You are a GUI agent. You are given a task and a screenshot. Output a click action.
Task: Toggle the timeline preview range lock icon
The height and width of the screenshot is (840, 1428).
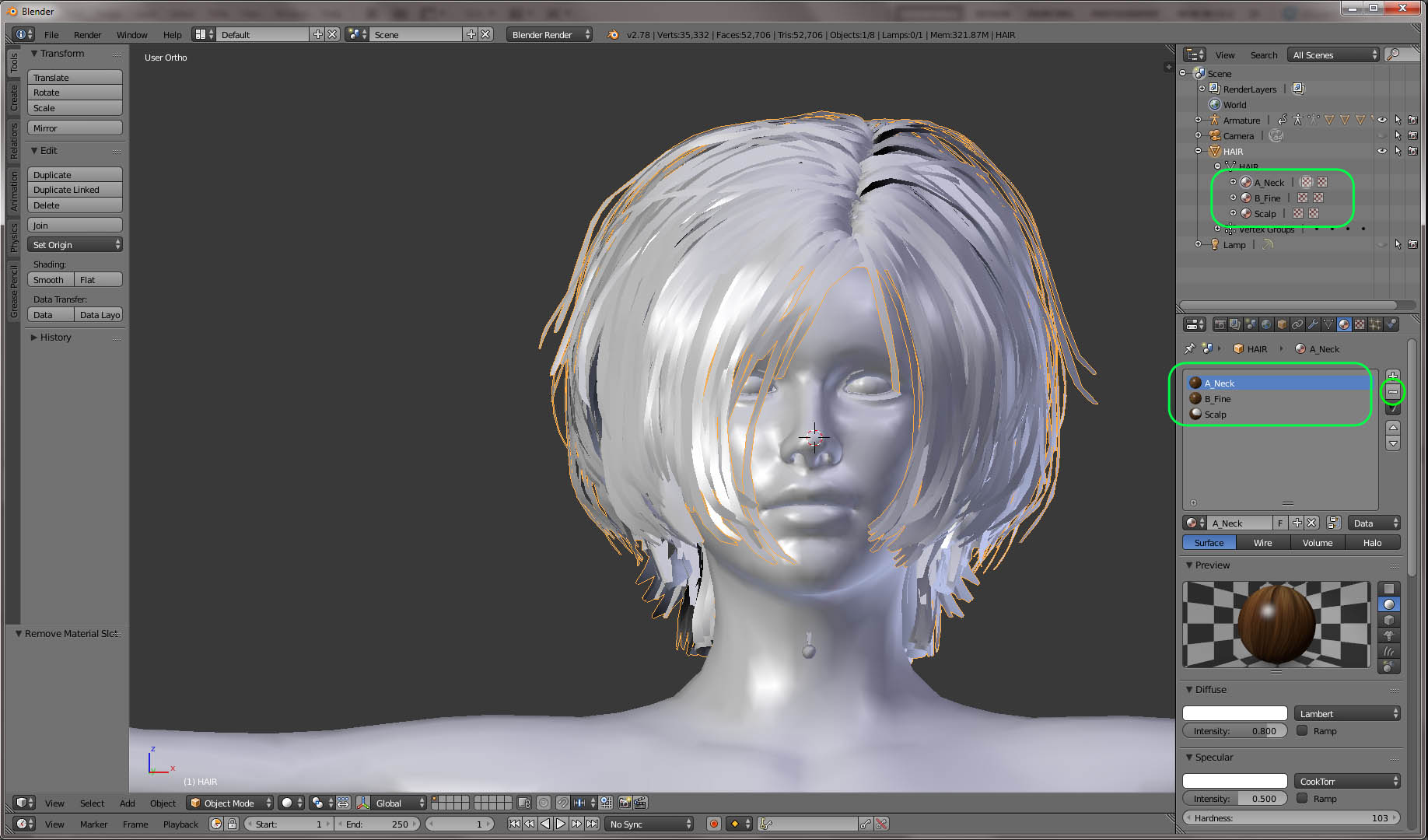coord(232,824)
